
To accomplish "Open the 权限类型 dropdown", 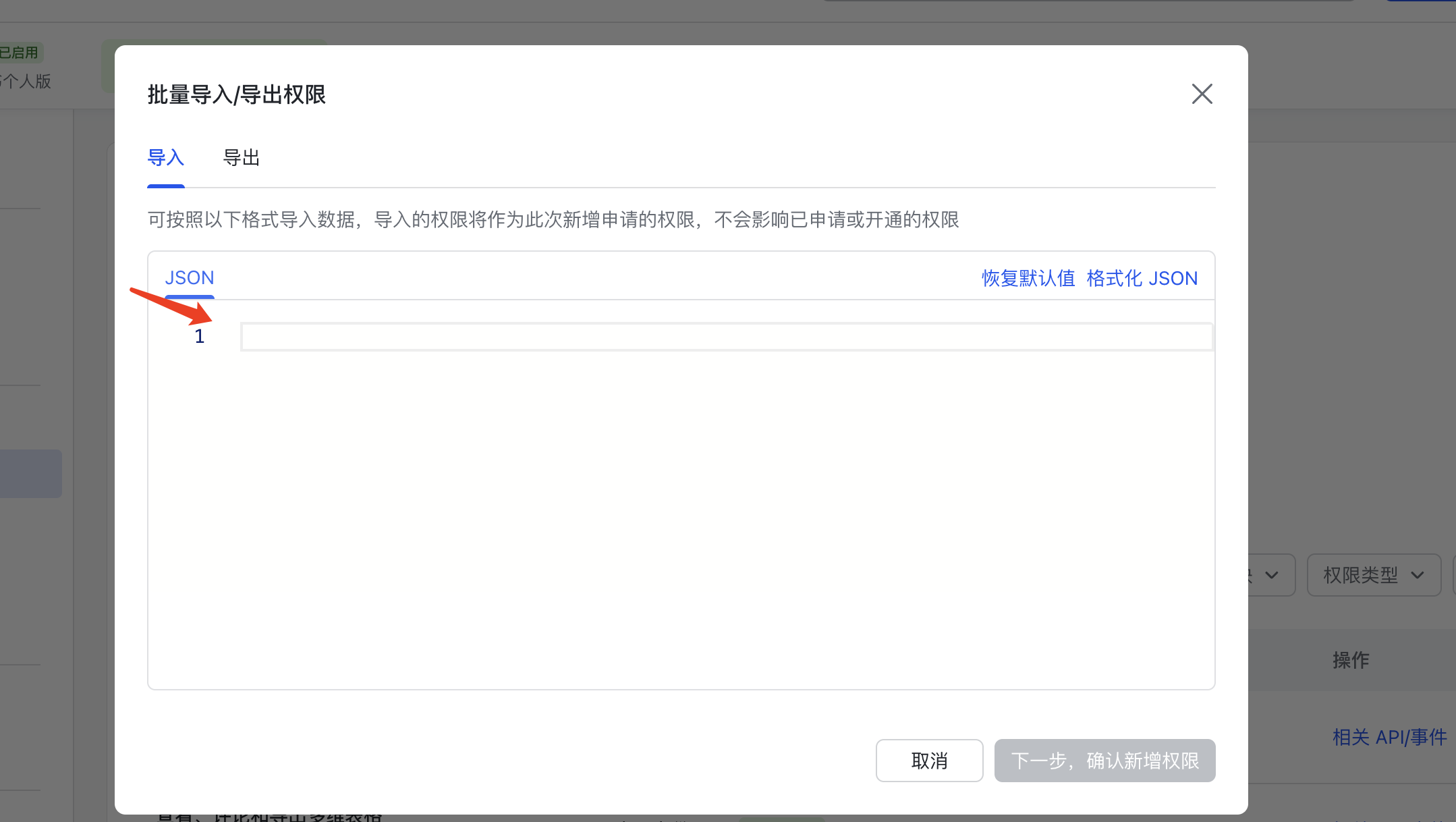I will click(1373, 575).
